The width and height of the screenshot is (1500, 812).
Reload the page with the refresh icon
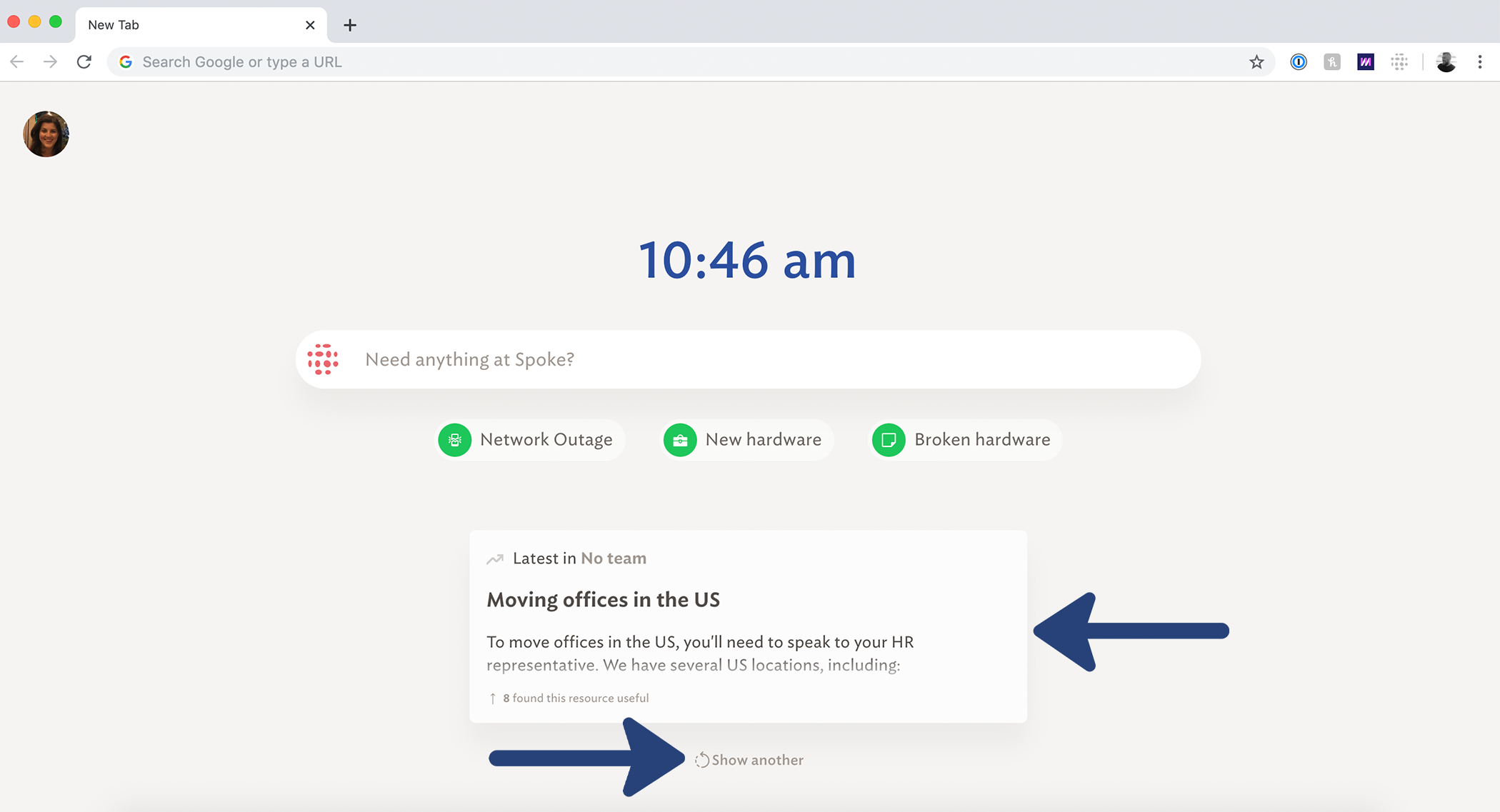pyautogui.click(x=84, y=62)
